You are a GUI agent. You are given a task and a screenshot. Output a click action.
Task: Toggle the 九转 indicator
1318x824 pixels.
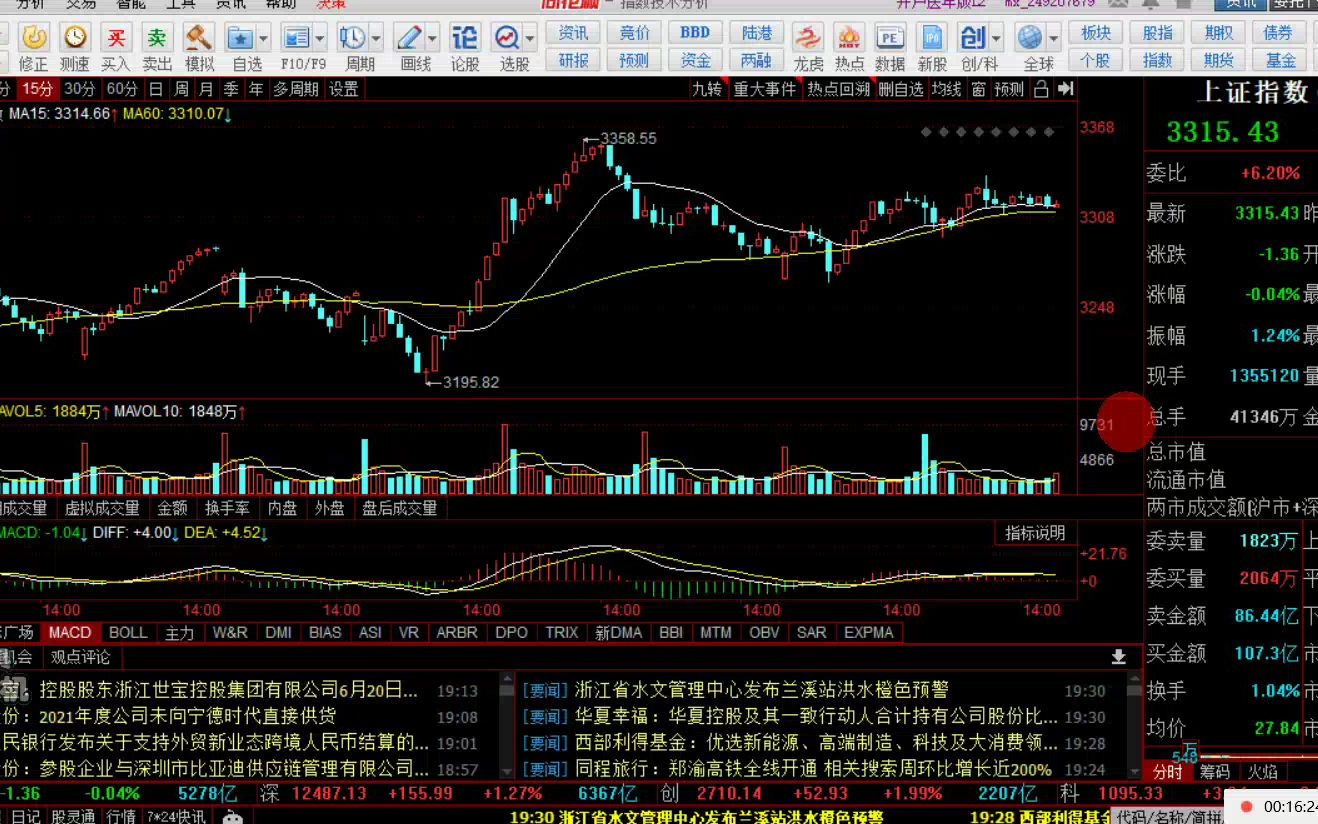[x=707, y=89]
